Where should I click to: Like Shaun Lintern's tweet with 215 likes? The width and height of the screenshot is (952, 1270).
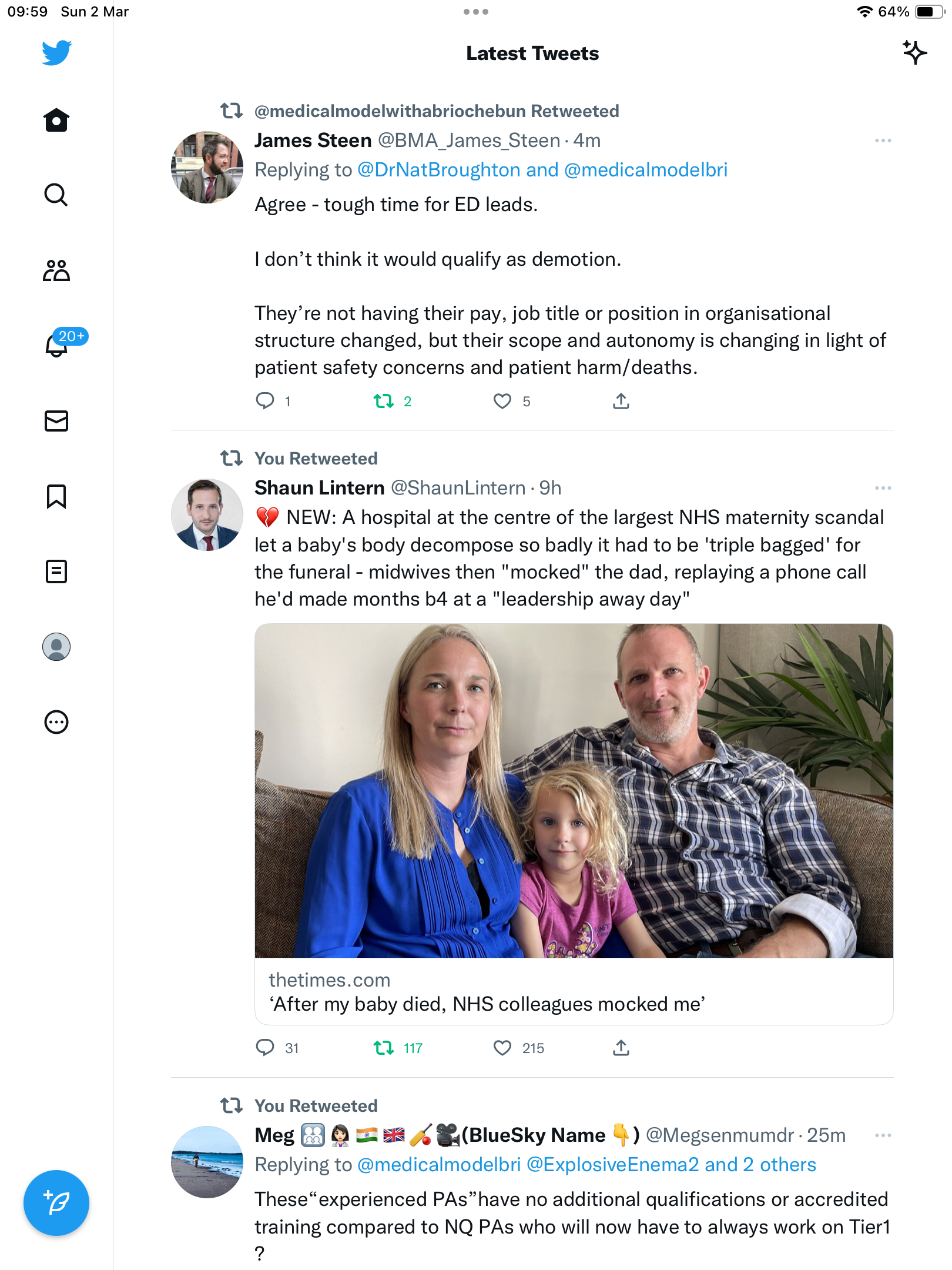point(502,1048)
